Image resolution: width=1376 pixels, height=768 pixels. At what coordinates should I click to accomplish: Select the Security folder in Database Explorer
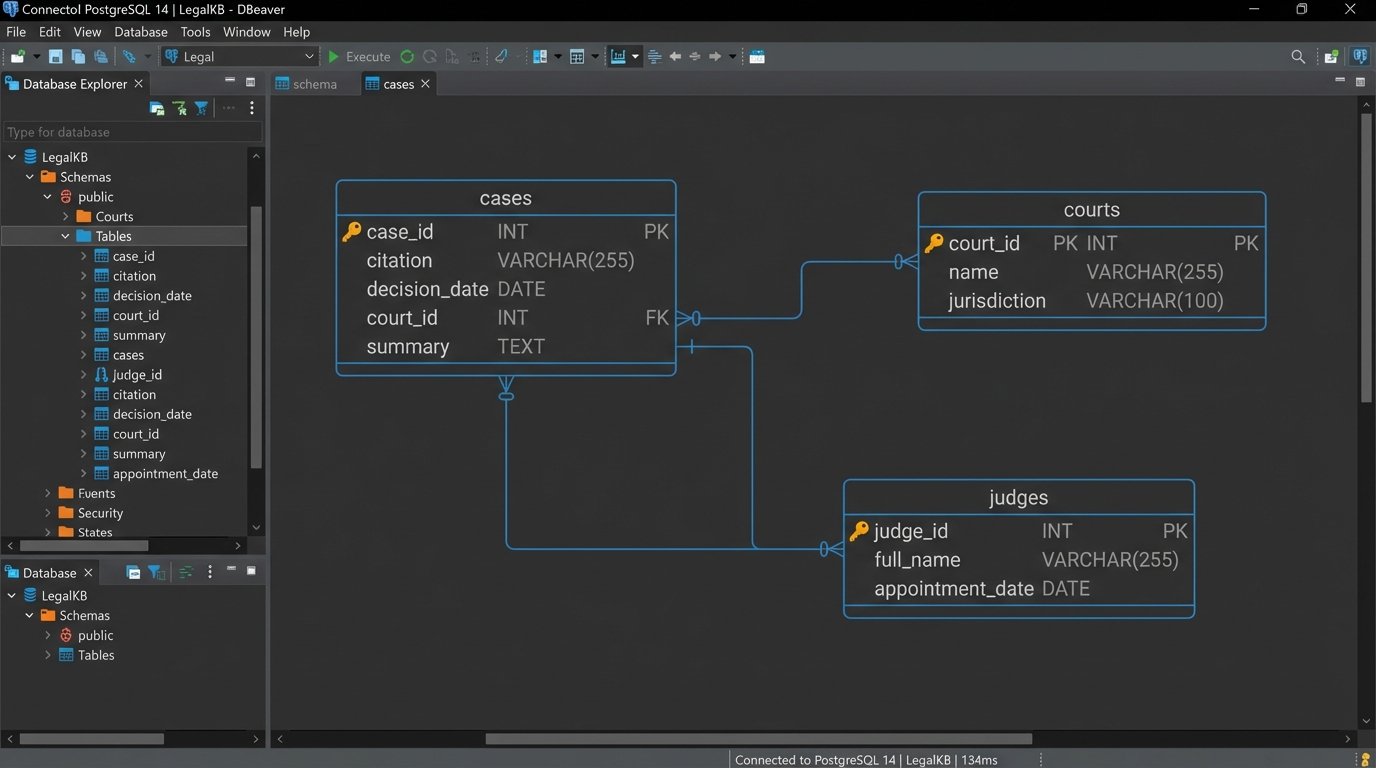pos(98,512)
